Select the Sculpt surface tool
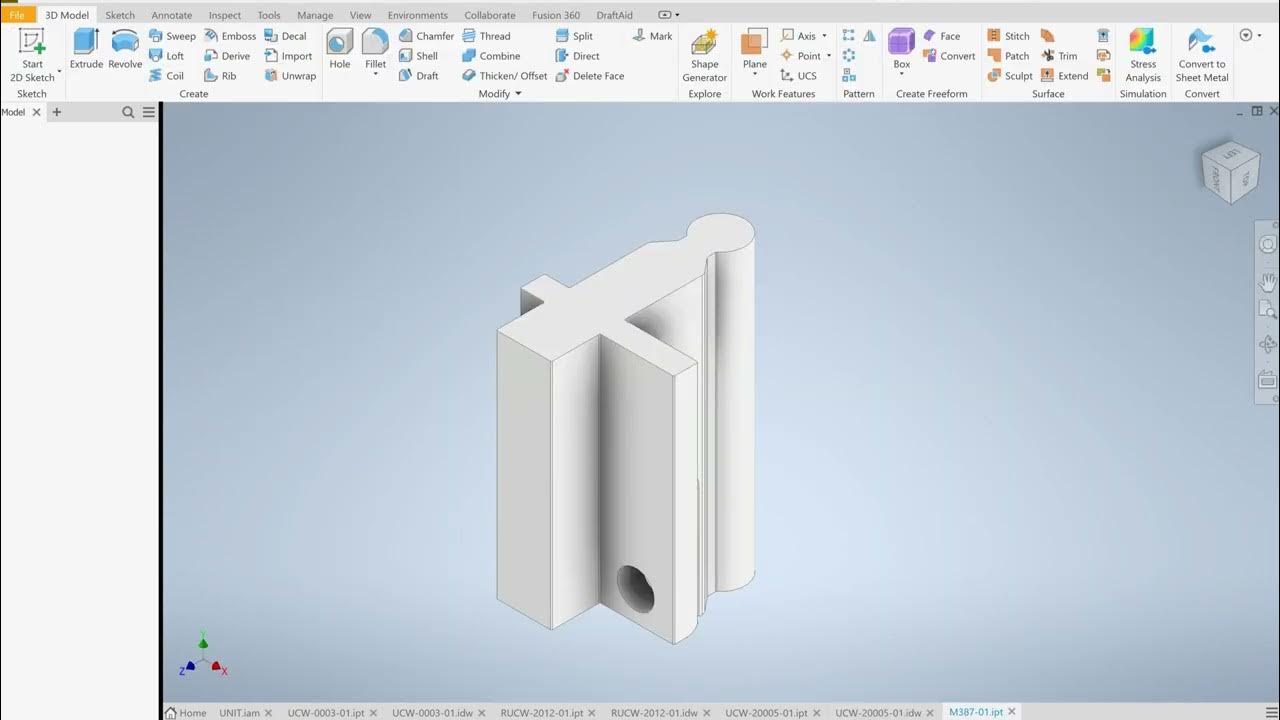Screen dimensions: 1280x720 tap(1010, 76)
